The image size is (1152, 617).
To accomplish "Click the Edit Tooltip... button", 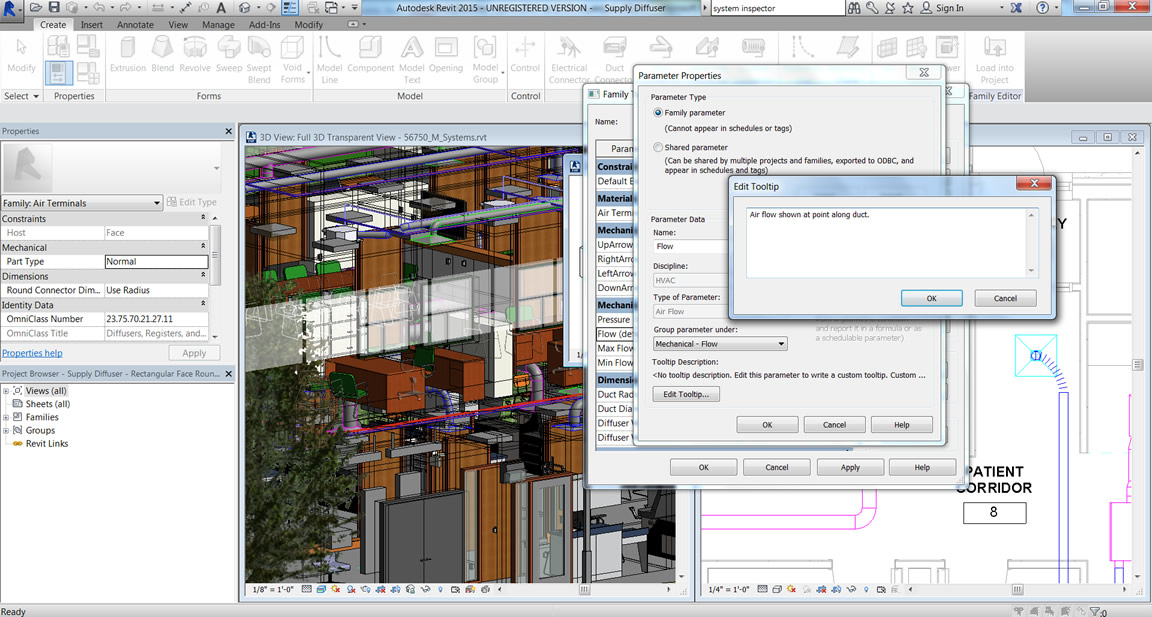I will point(685,395).
